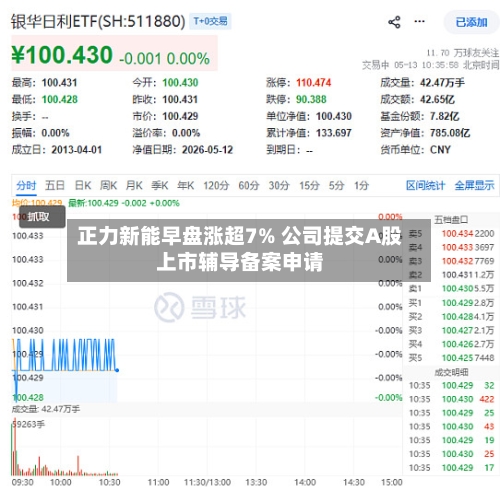The image size is (500, 502).
Task: Click the 卖3 order row 100.432
Action: 451,261
